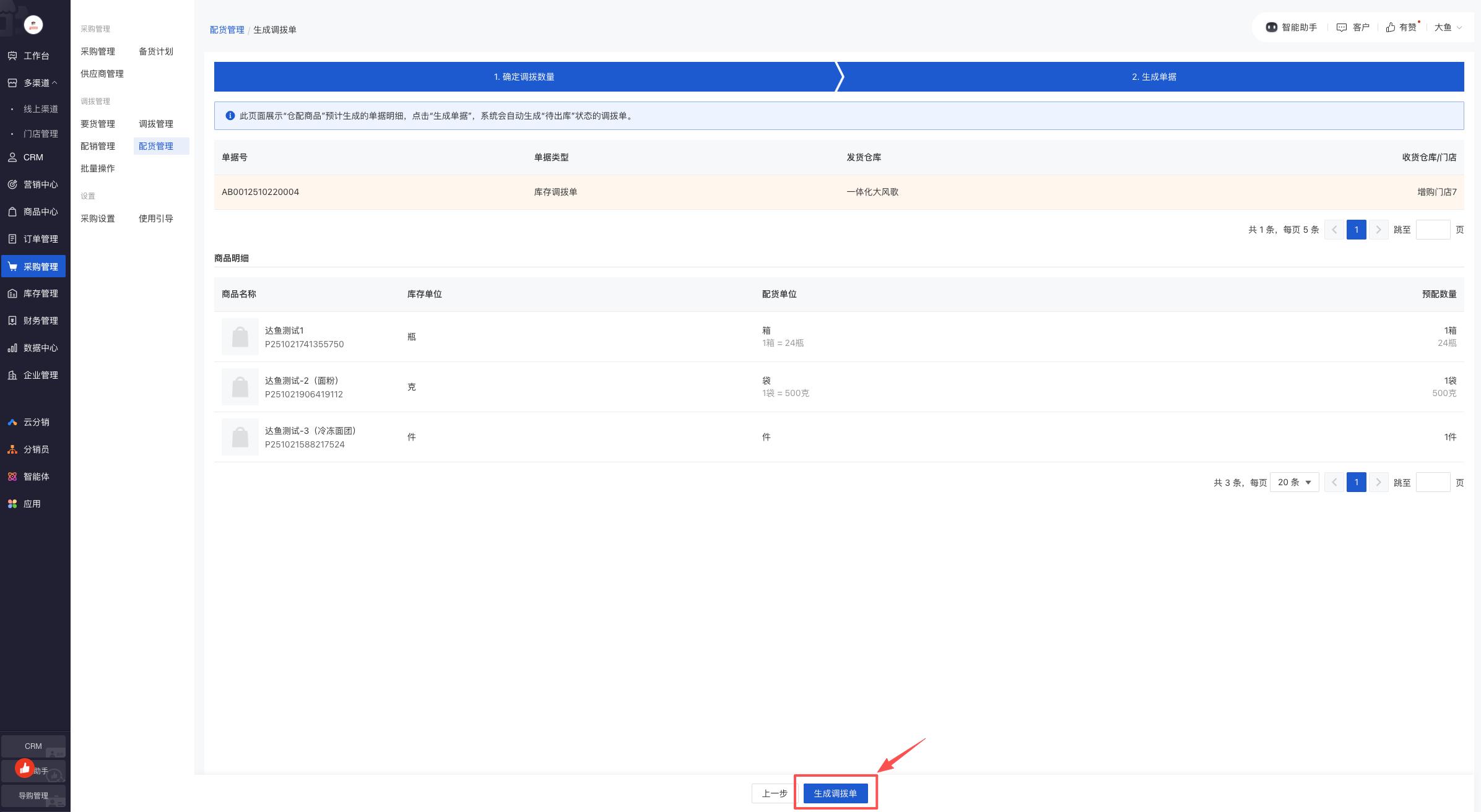Follow the 配货管理 breadcrumb link
Viewport: 1481px width, 812px height.
pyautogui.click(x=227, y=30)
